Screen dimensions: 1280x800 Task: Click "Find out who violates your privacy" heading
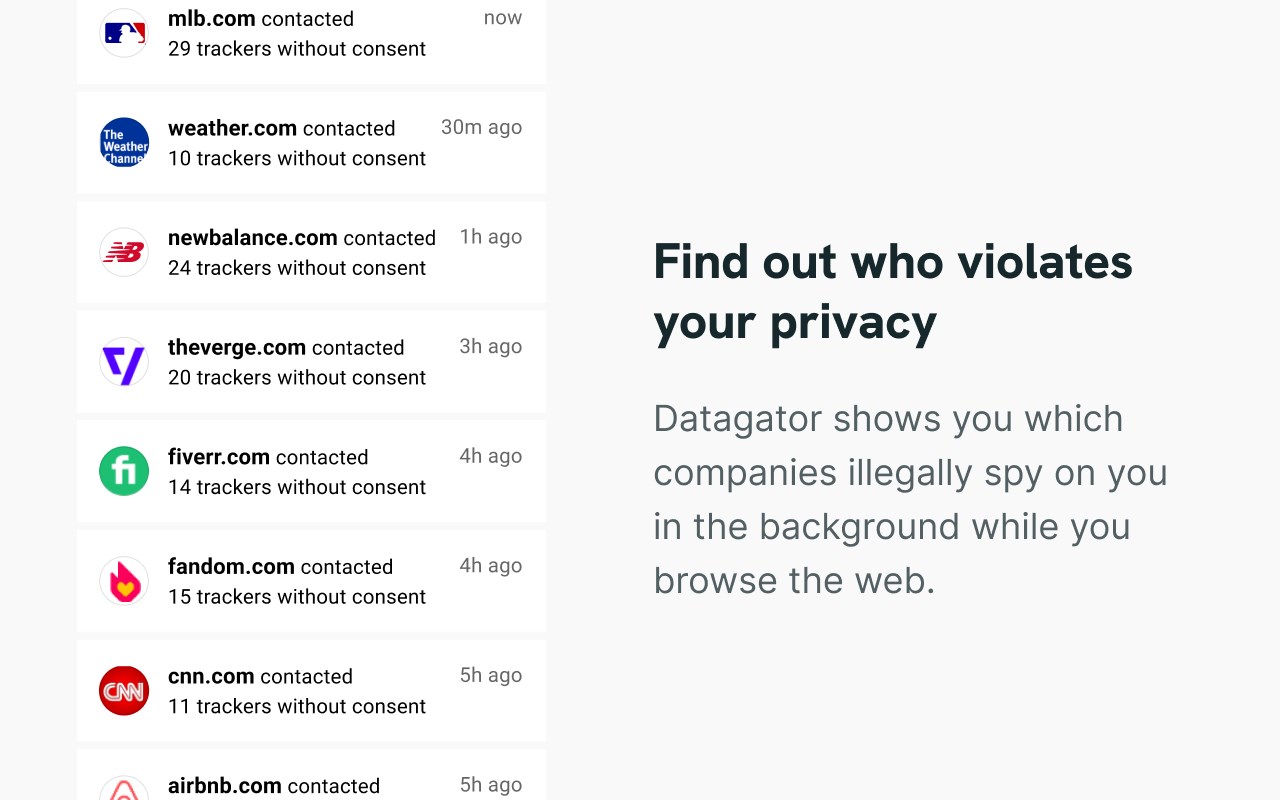pos(892,292)
